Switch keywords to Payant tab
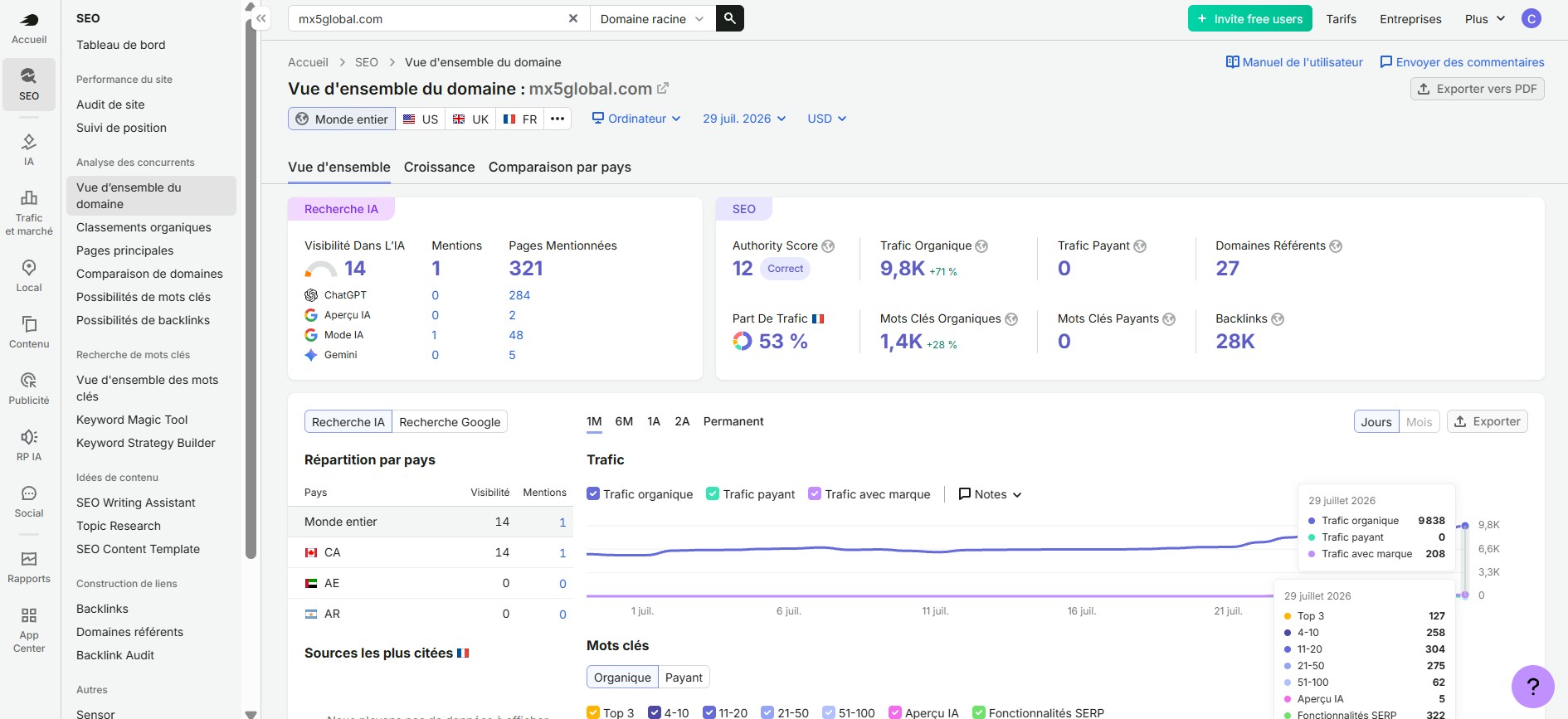The width and height of the screenshot is (1568, 719). coord(684,677)
